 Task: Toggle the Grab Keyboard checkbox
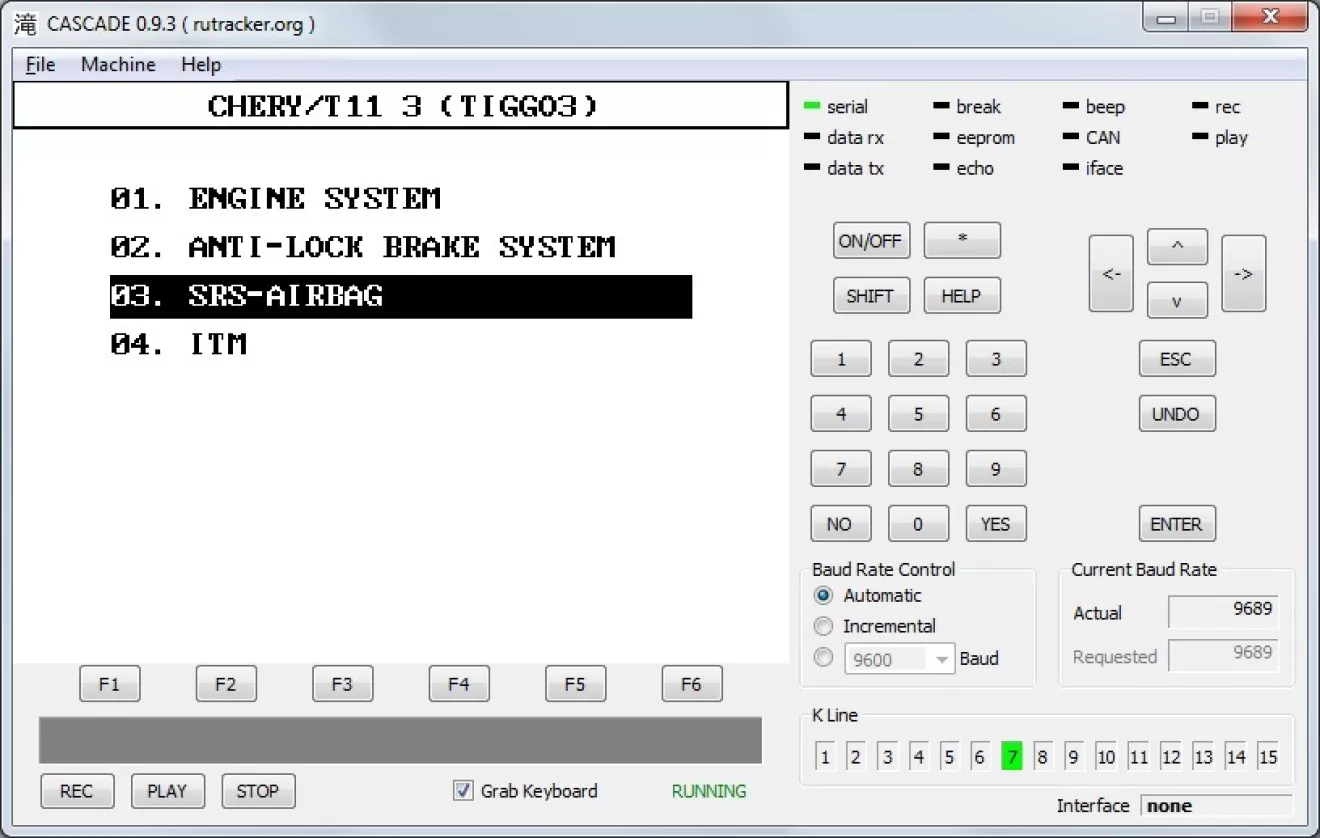pos(463,791)
